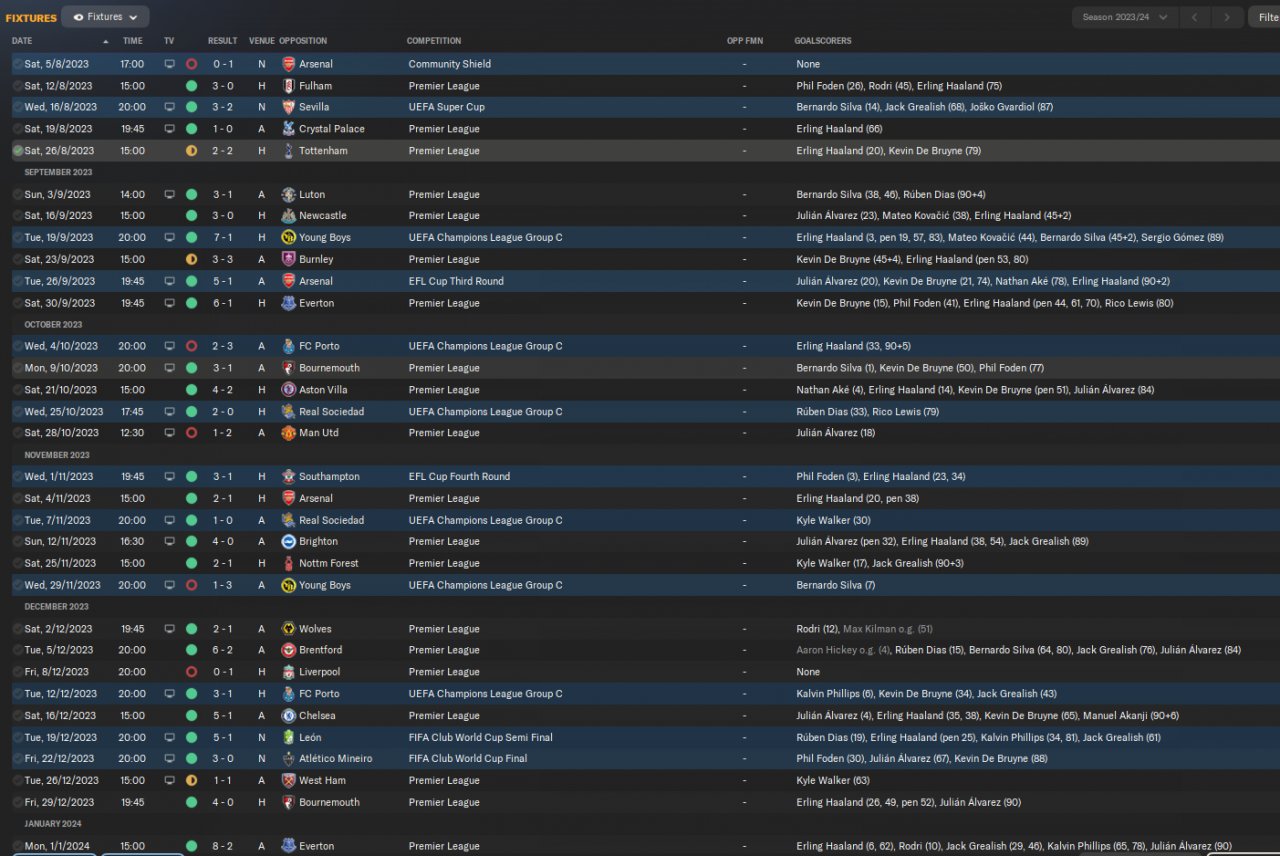Sort by the TIME column header
Image resolution: width=1280 pixels, height=856 pixels.
point(132,41)
